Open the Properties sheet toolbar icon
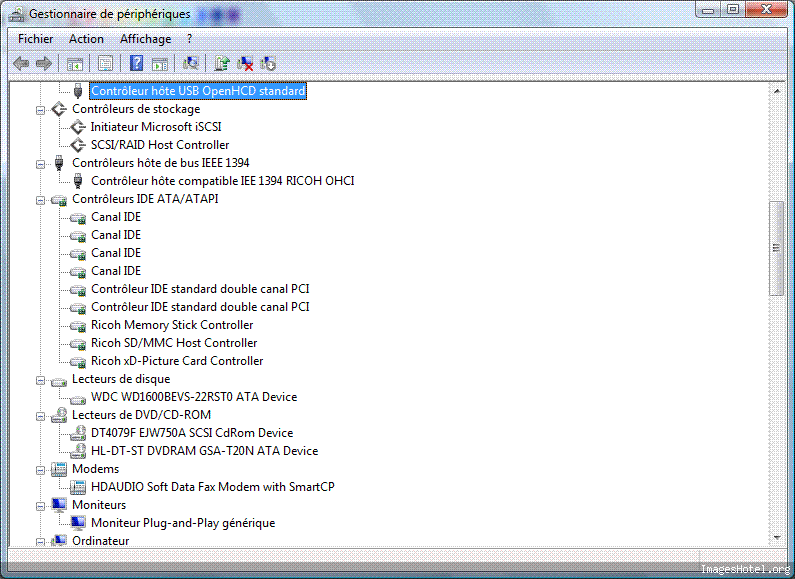 pos(105,64)
